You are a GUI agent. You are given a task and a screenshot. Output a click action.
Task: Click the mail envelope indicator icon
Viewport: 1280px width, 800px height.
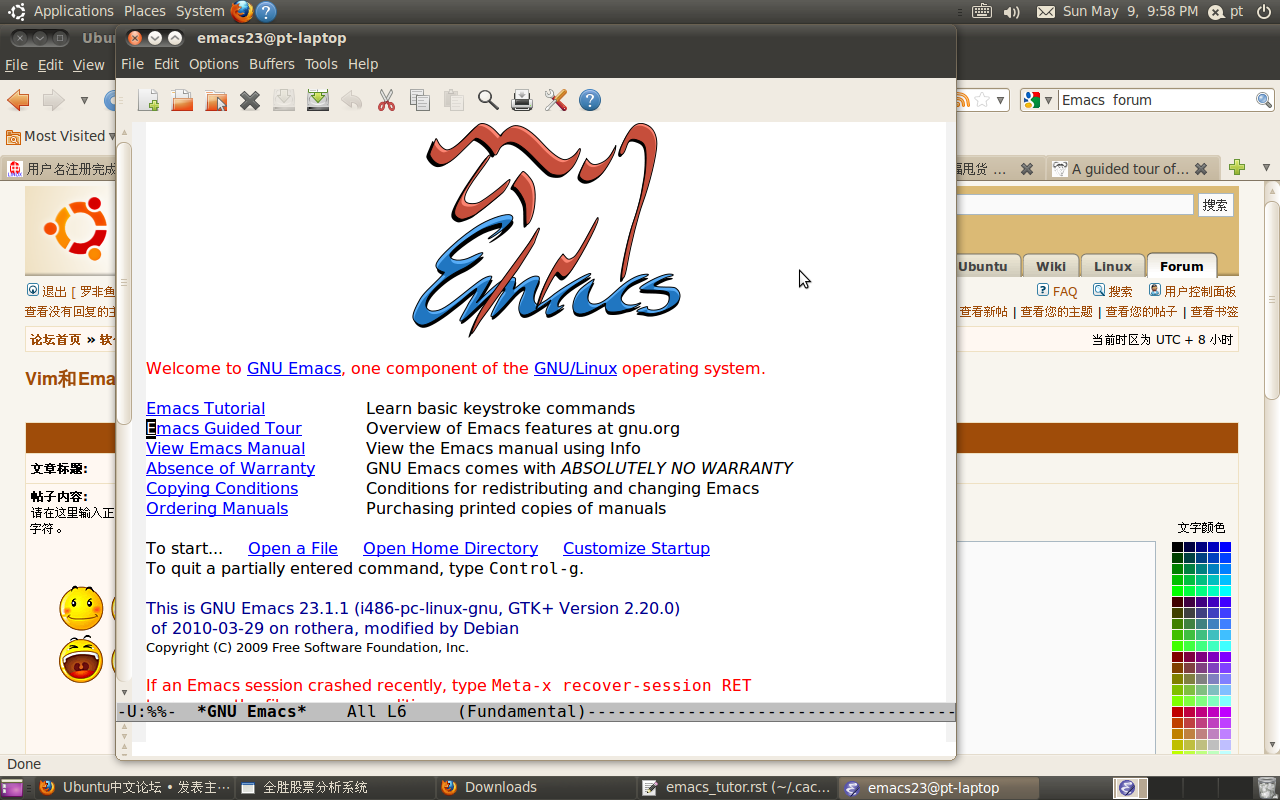(1046, 12)
